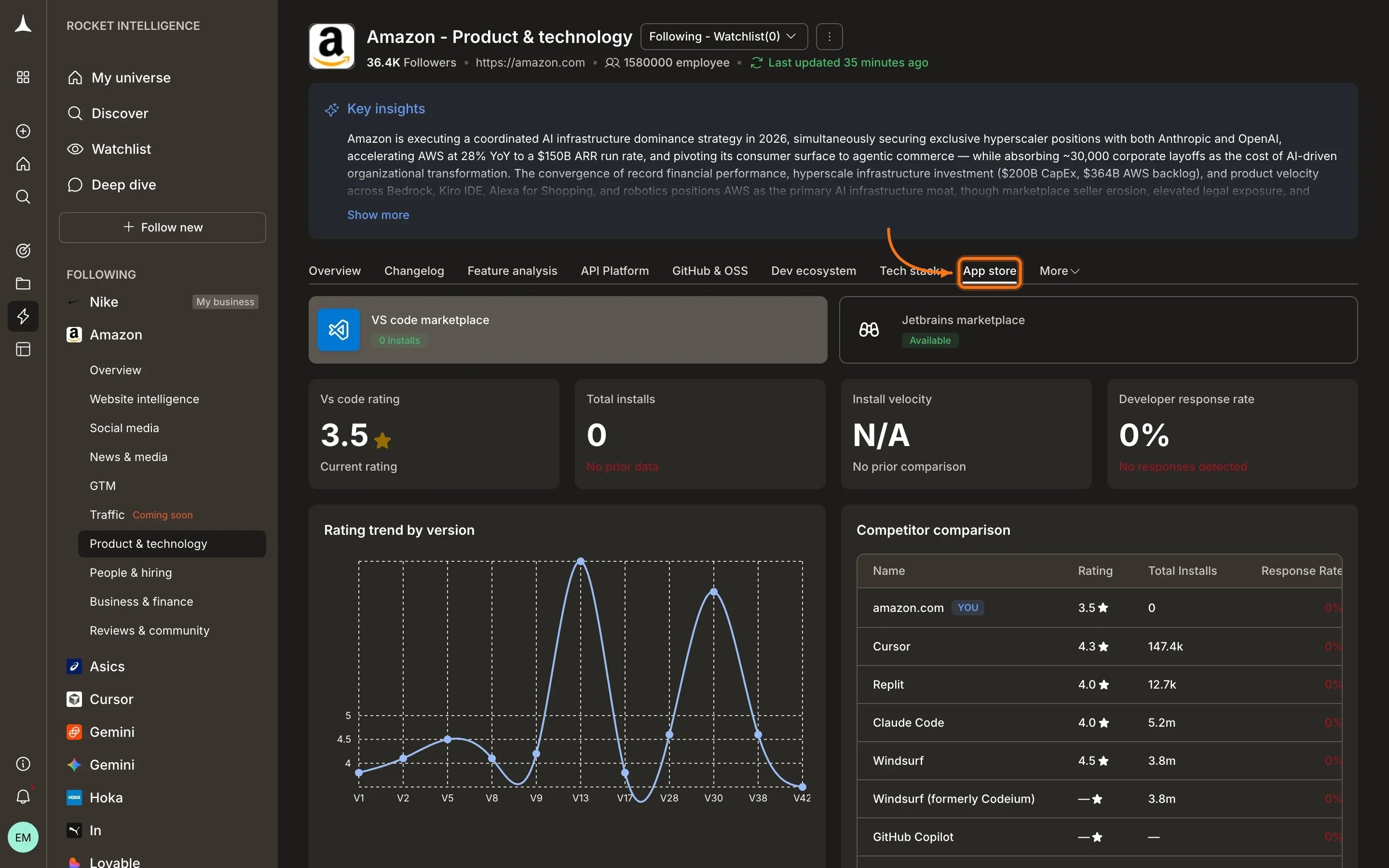Go to My universe
This screenshot has width=1389, height=868.
pos(120,78)
